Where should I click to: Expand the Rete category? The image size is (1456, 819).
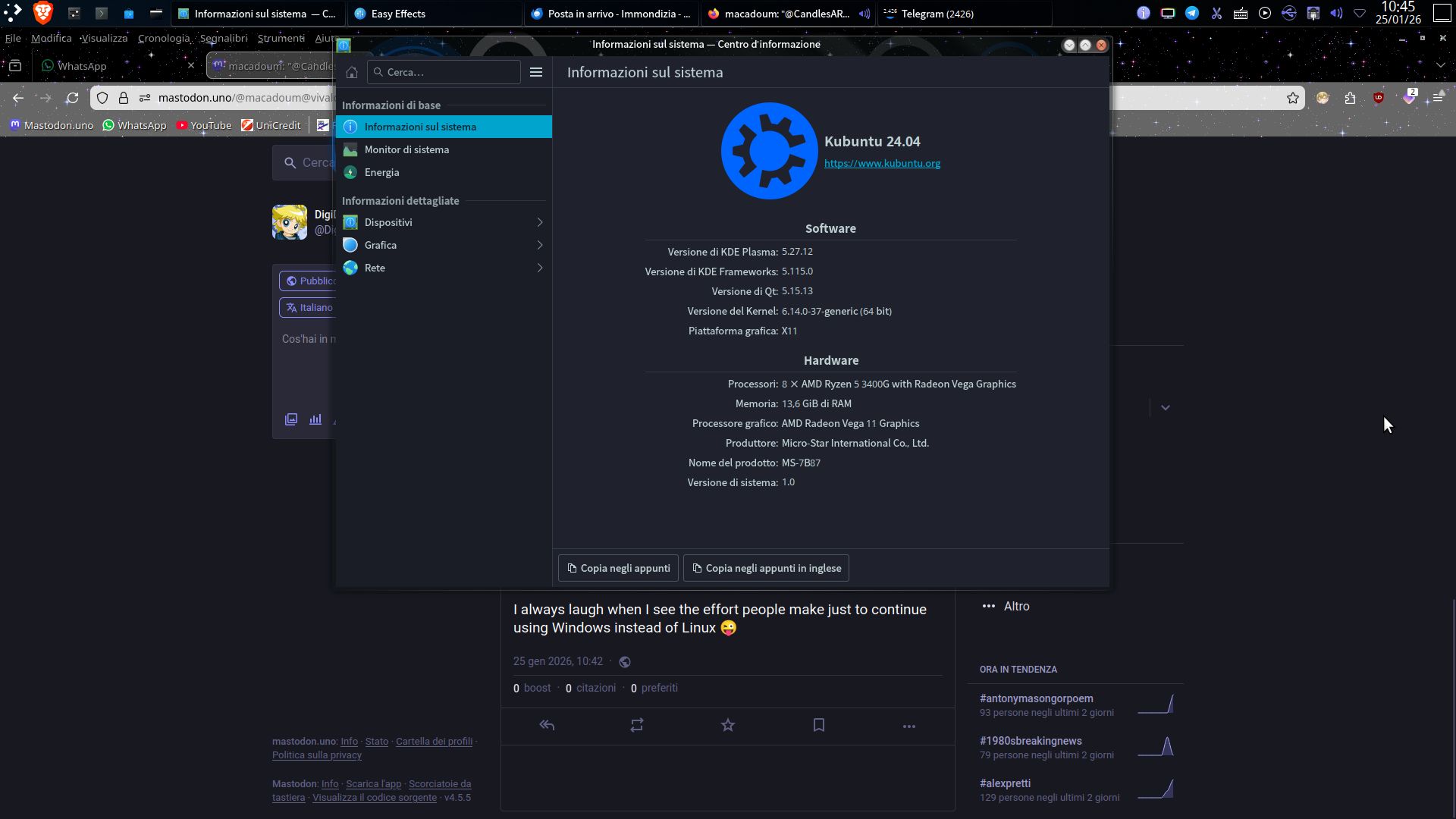click(444, 268)
